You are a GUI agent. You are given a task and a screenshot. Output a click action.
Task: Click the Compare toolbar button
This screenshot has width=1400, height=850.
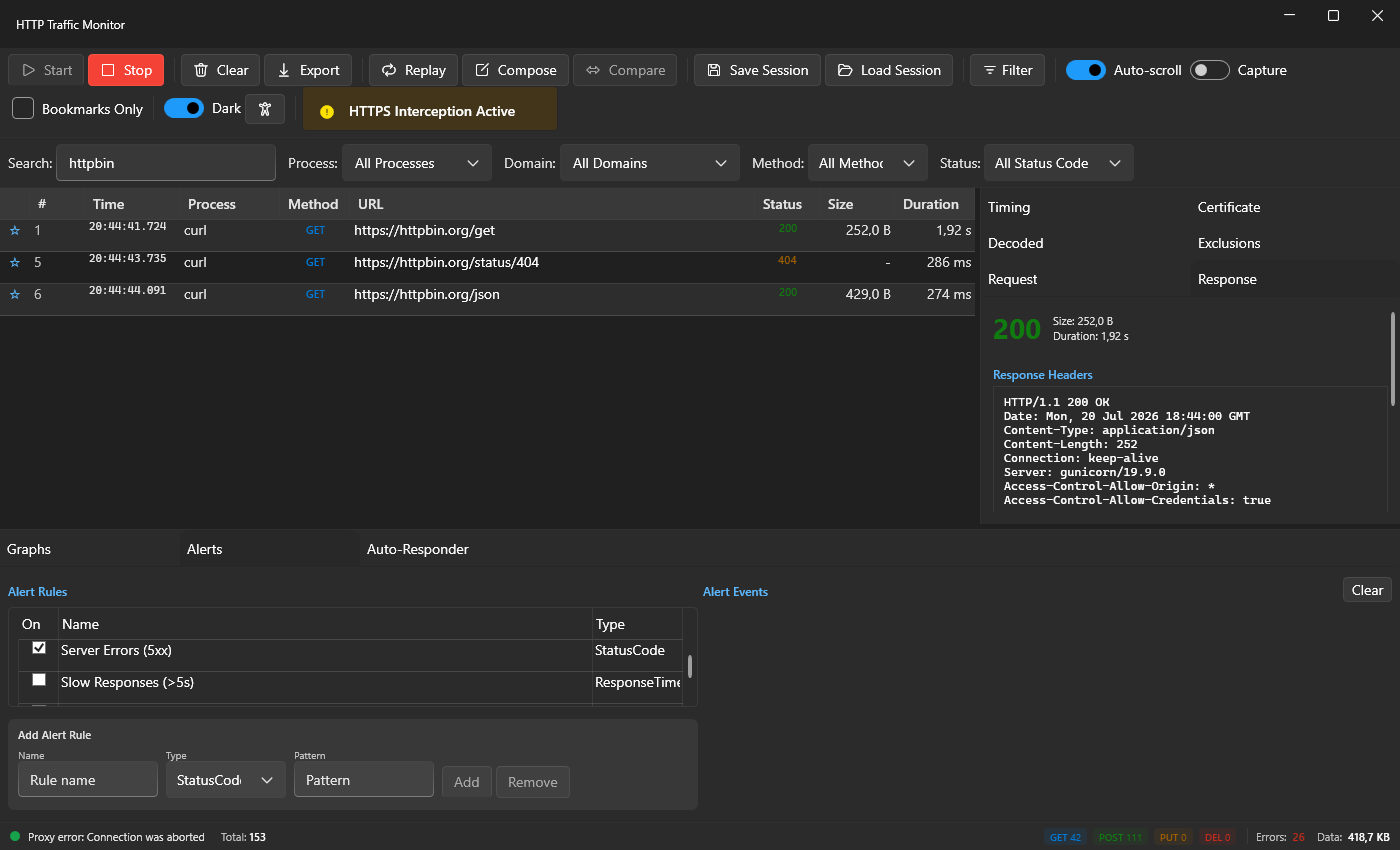pyautogui.click(x=625, y=70)
